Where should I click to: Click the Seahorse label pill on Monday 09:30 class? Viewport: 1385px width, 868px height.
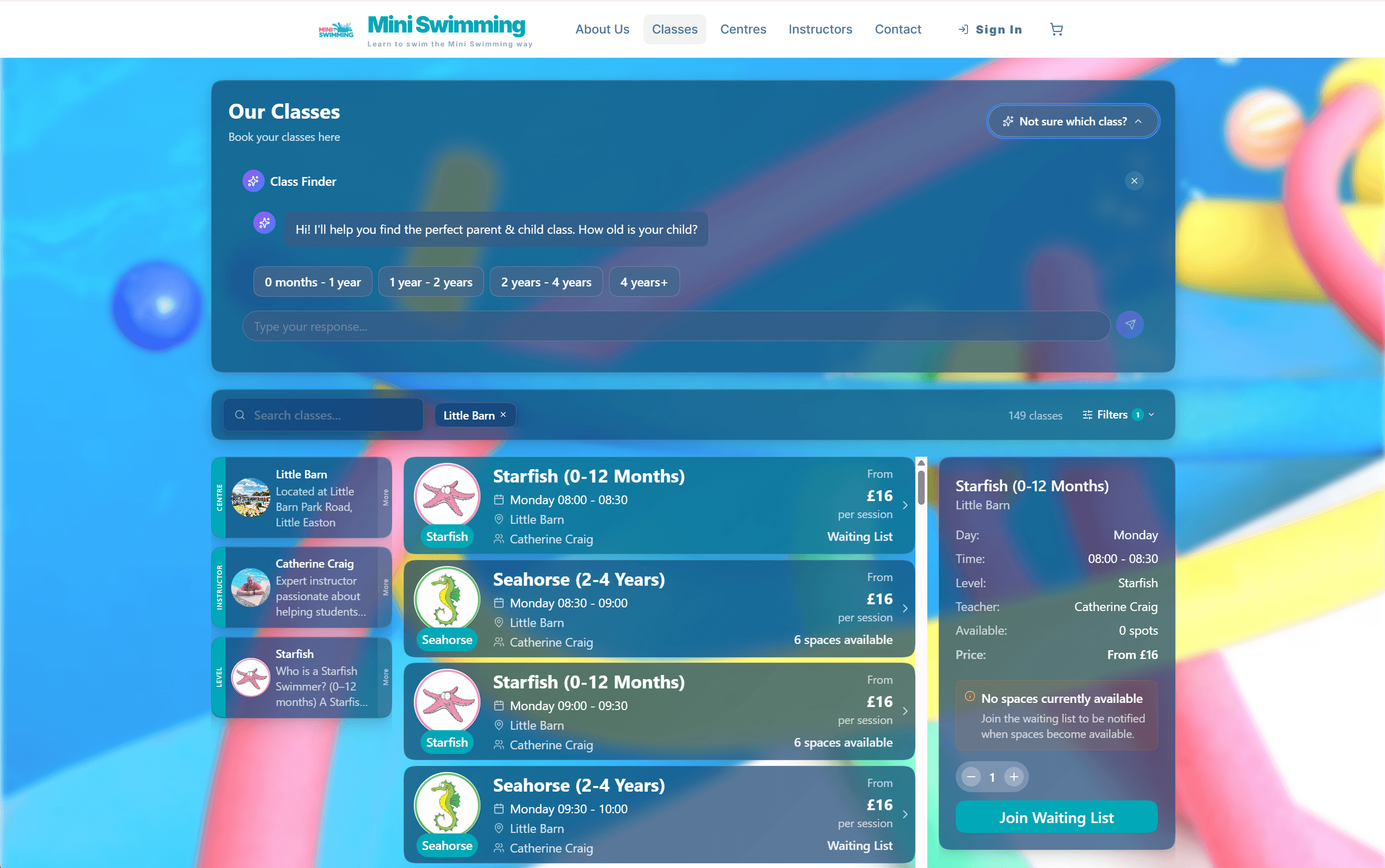pos(446,846)
